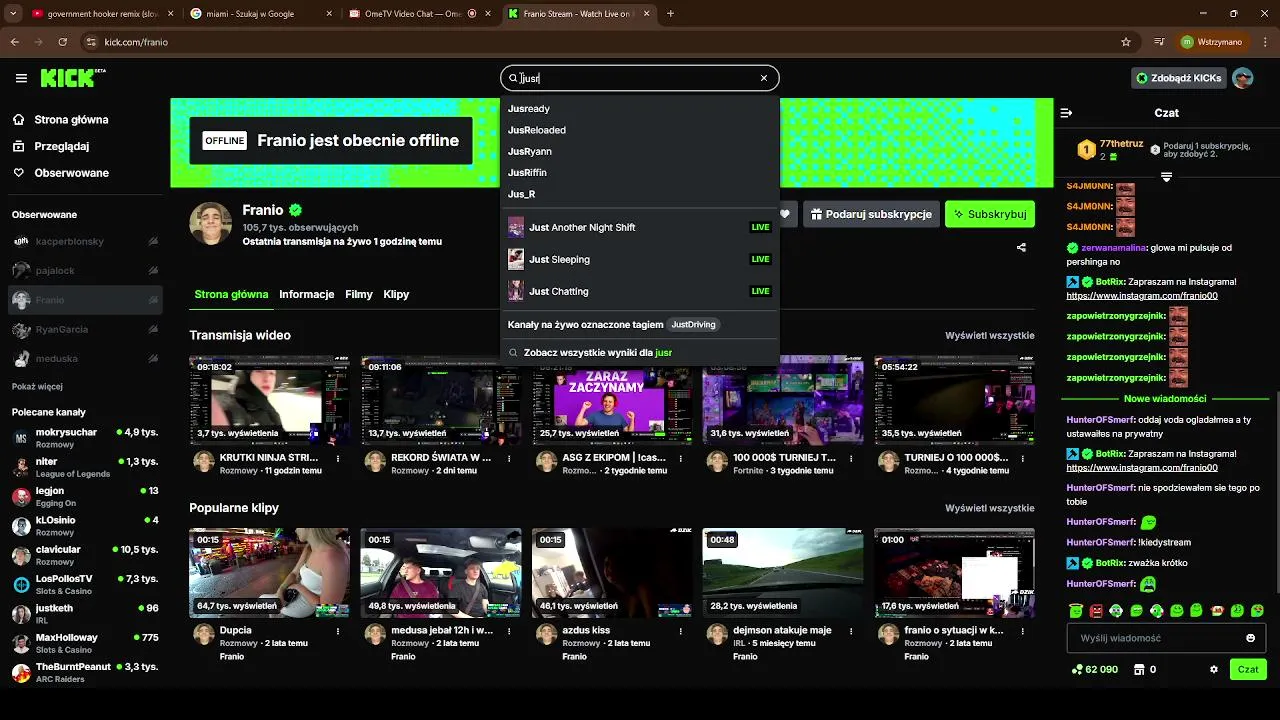The height and width of the screenshot is (720, 1280).
Task: Click the browser reload button
Action: click(63, 42)
